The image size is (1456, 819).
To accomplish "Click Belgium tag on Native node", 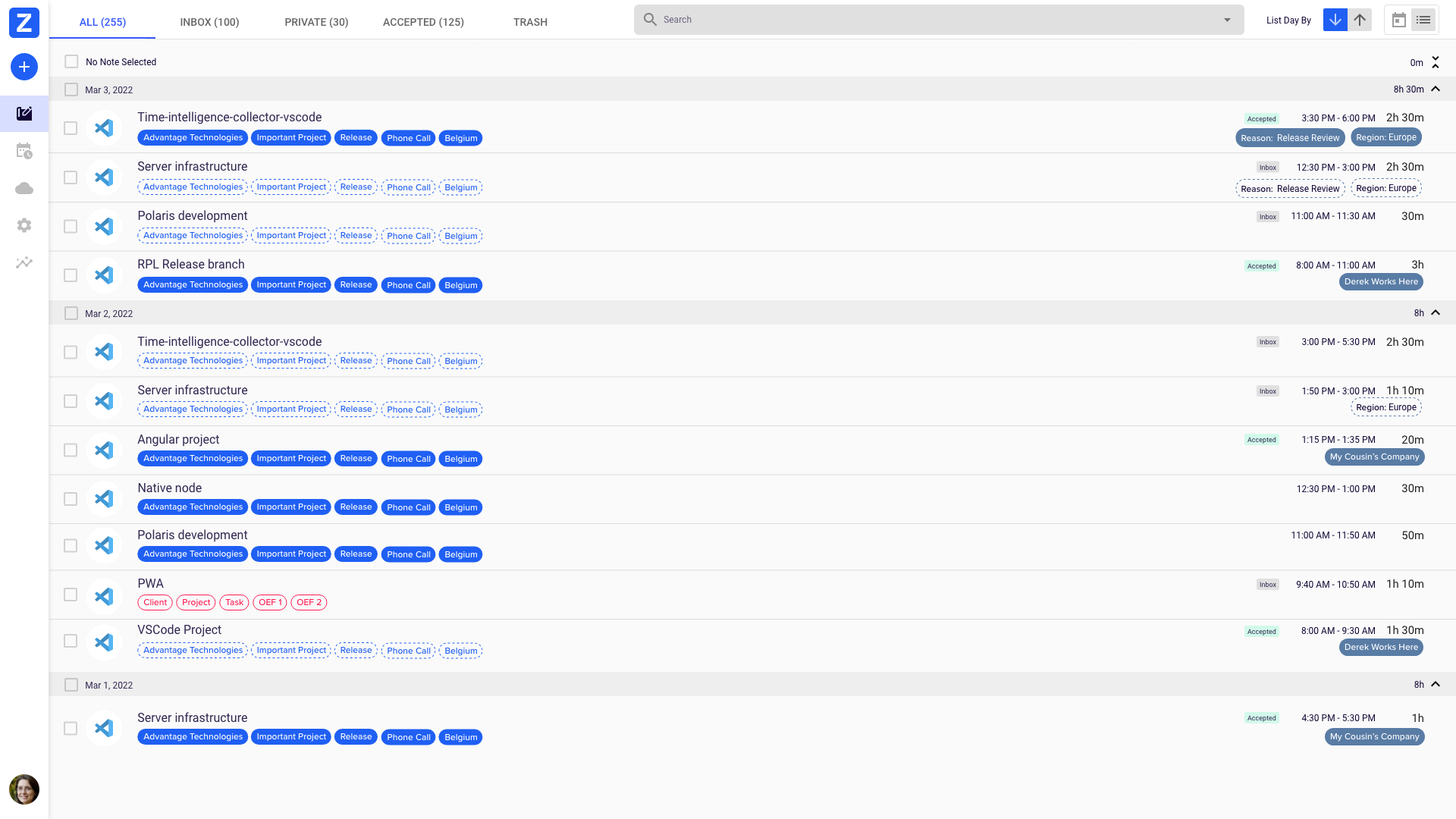I will (x=460, y=507).
